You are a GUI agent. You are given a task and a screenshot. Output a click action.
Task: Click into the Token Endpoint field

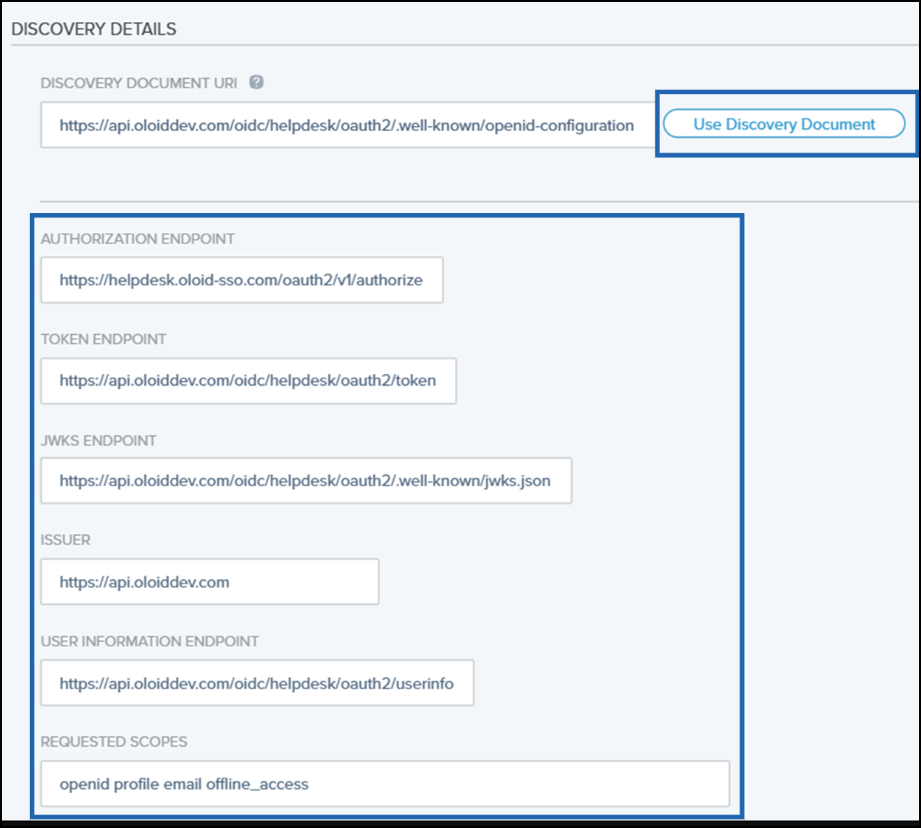tap(248, 381)
